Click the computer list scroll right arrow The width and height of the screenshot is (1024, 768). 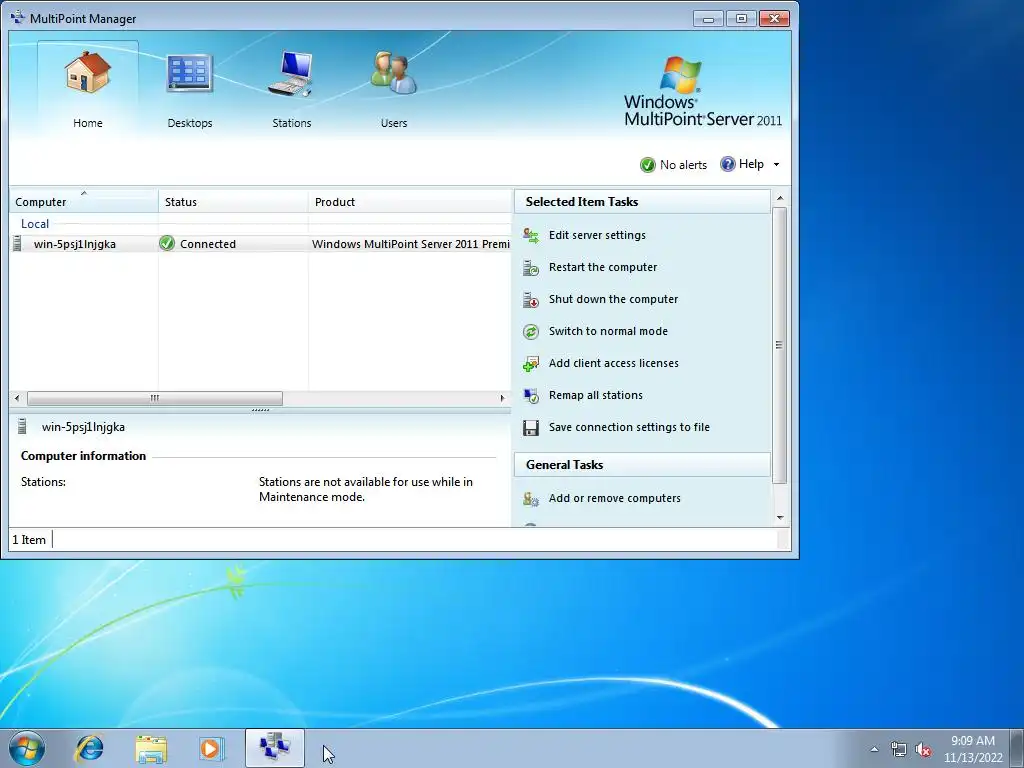[x=502, y=398]
